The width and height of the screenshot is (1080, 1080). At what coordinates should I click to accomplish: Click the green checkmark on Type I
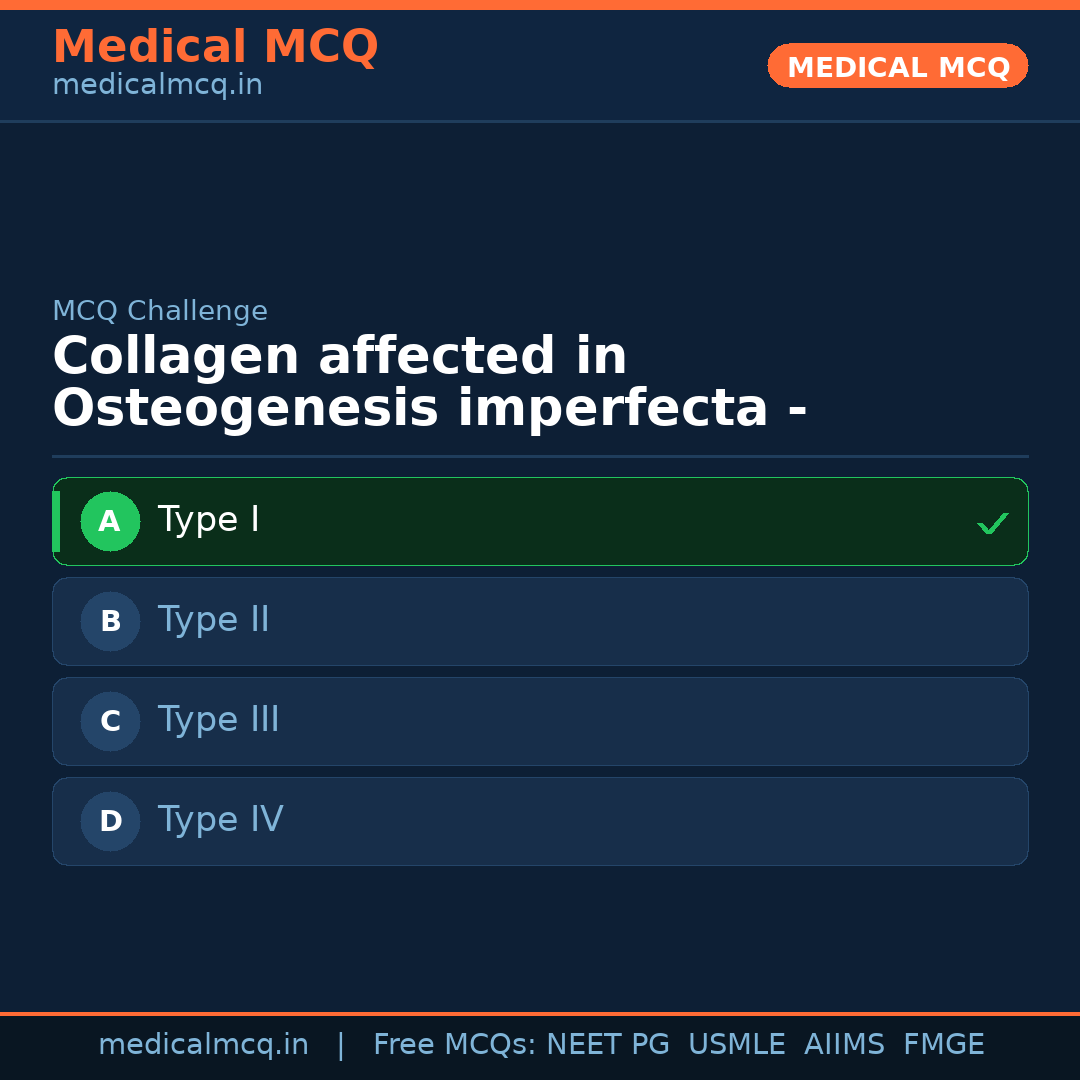[992, 523]
